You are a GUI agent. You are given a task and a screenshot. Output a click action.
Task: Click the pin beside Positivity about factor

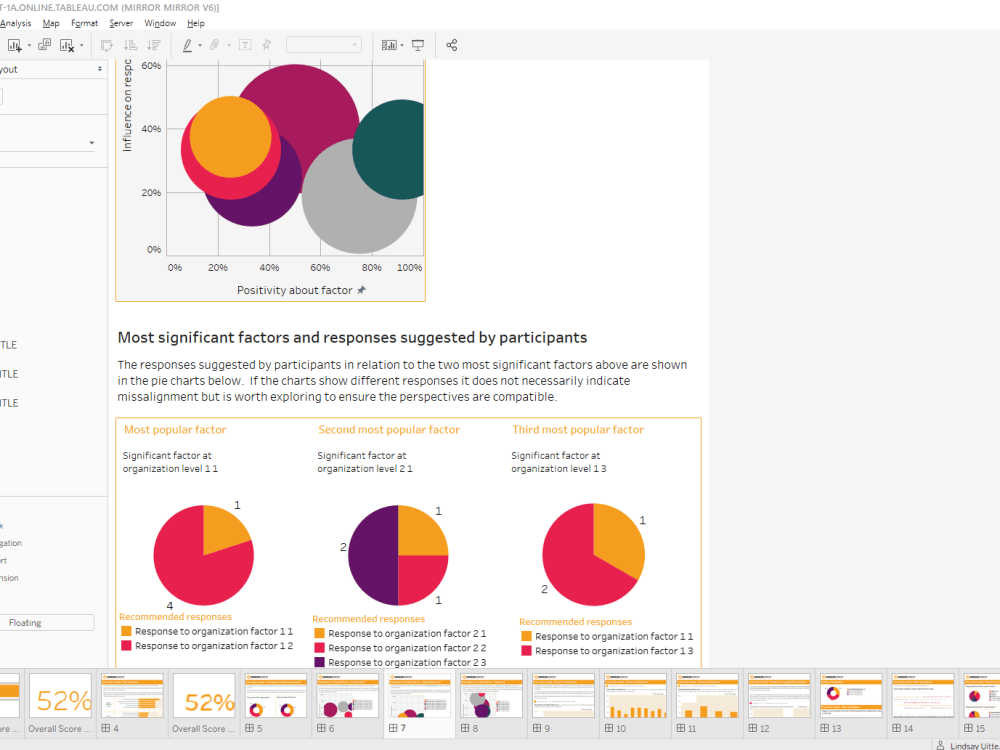click(x=362, y=290)
